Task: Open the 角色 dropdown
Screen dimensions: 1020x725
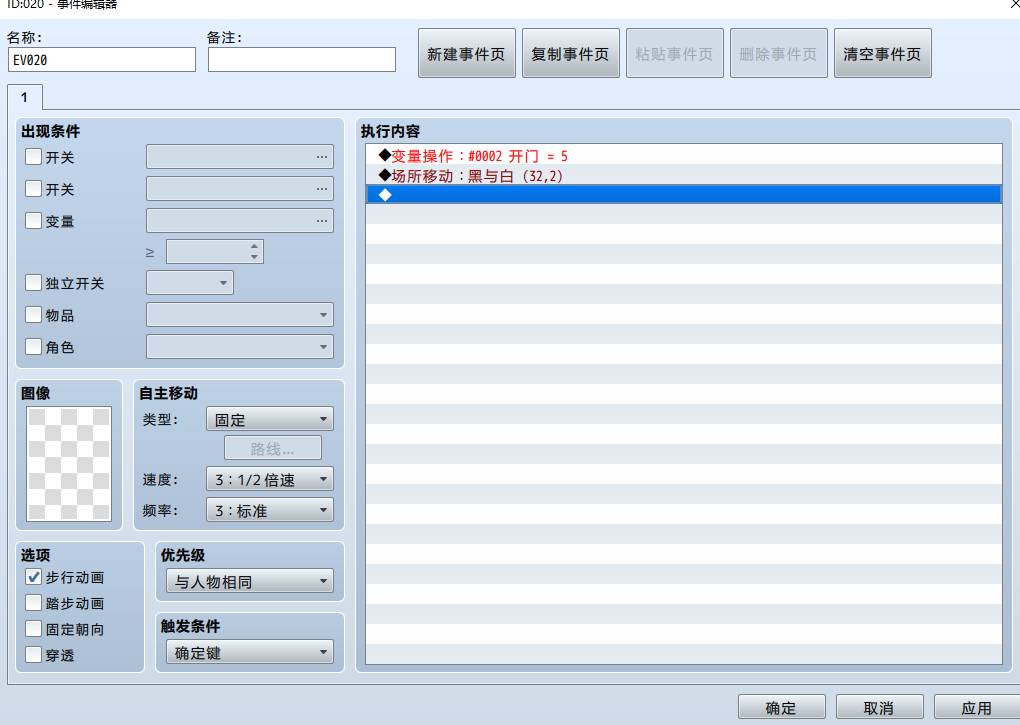Action: 240,347
